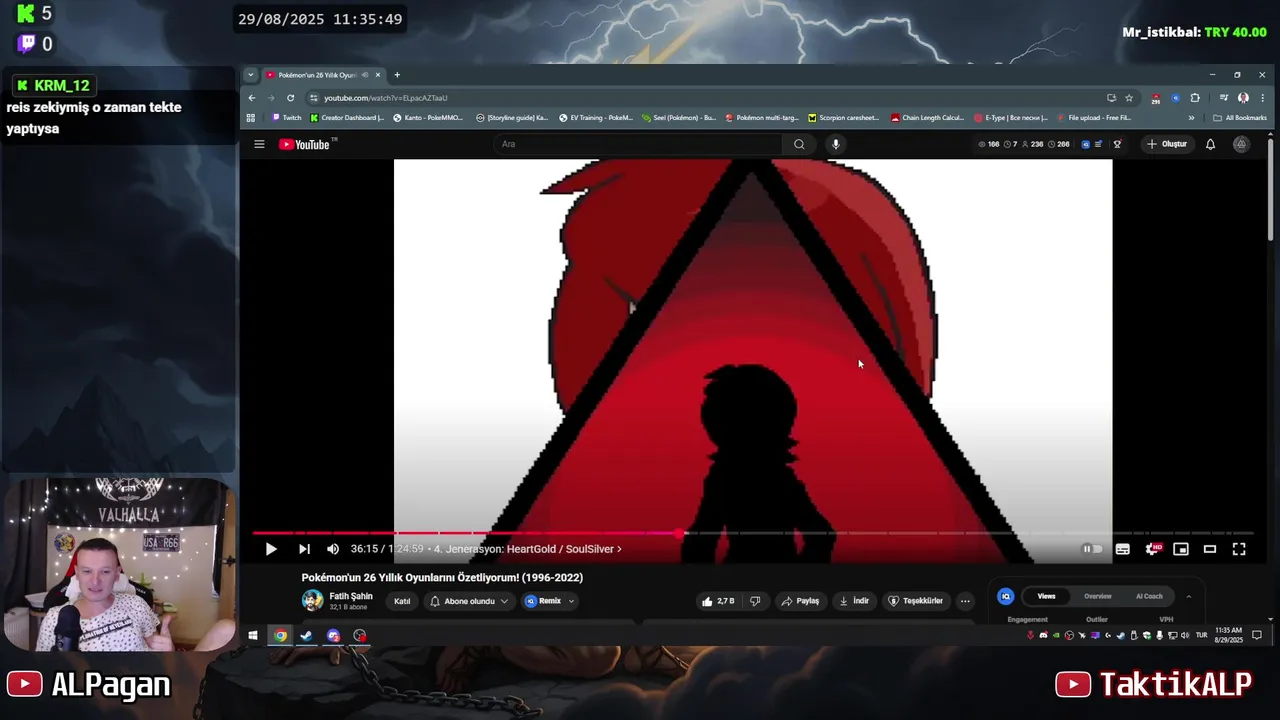
Task: Click the Steam taskbar icon
Action: (307, 636)
